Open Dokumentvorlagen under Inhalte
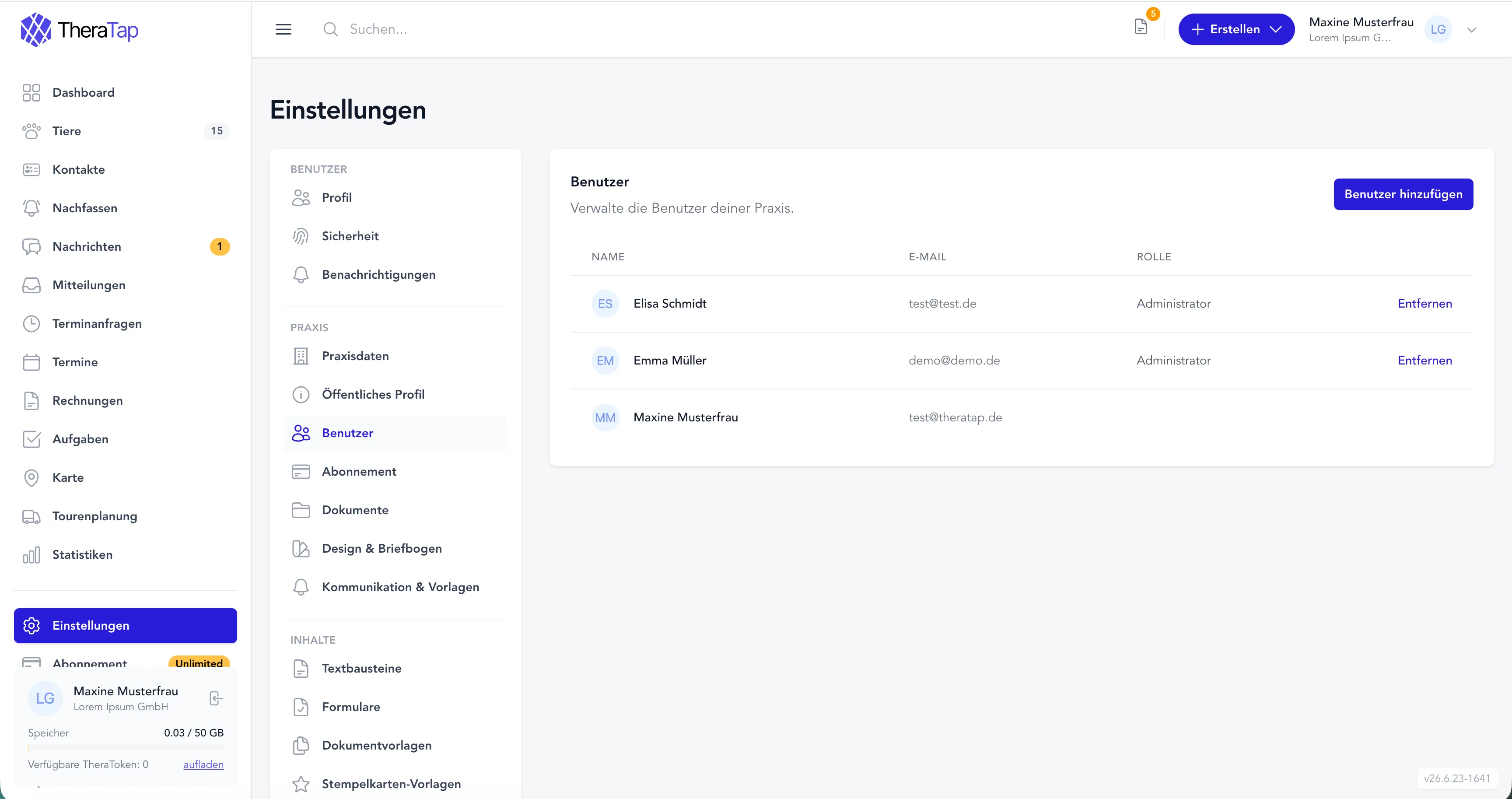This screenshot has width=1512, height=799. point(395,746)
